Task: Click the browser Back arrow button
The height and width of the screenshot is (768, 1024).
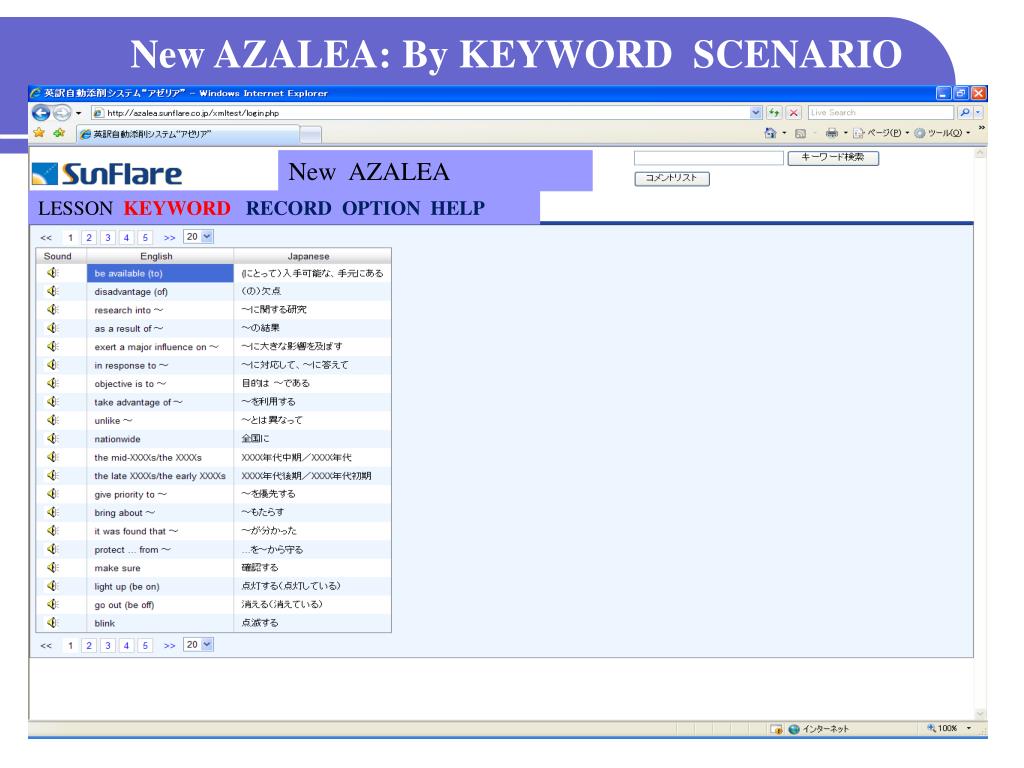Action: [41, 113]
